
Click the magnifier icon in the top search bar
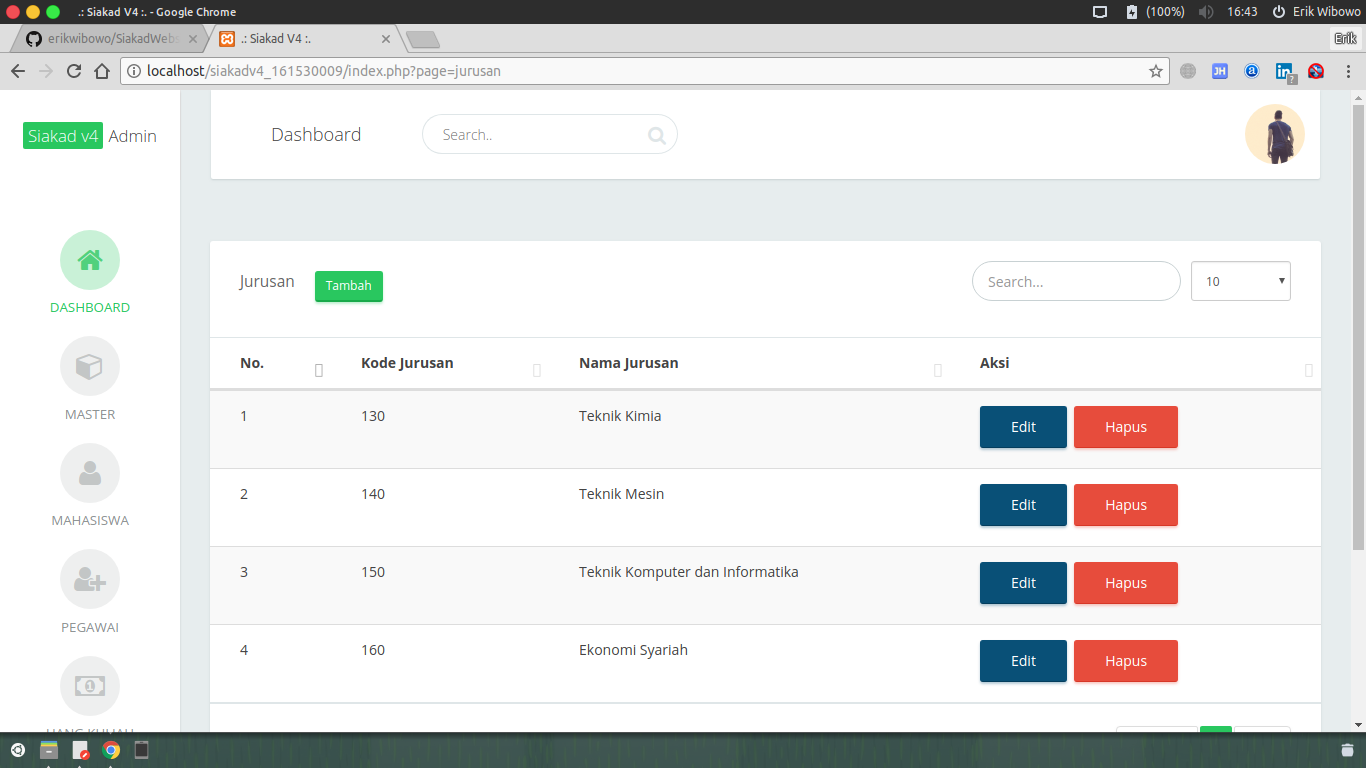(656, 134)
